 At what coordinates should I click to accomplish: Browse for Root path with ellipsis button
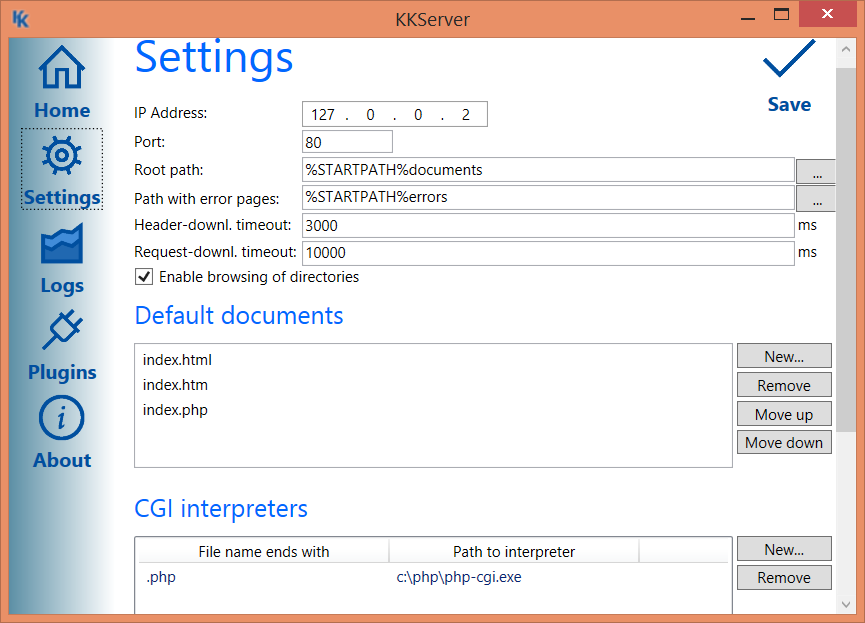816,171
